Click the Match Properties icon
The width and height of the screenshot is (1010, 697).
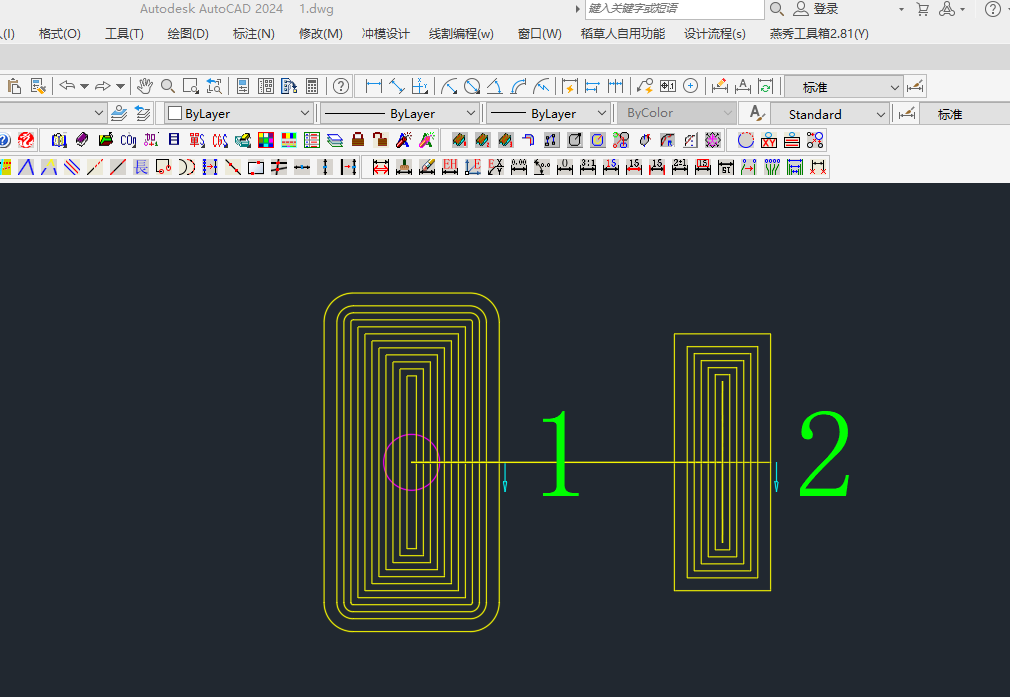coord(39,86)
